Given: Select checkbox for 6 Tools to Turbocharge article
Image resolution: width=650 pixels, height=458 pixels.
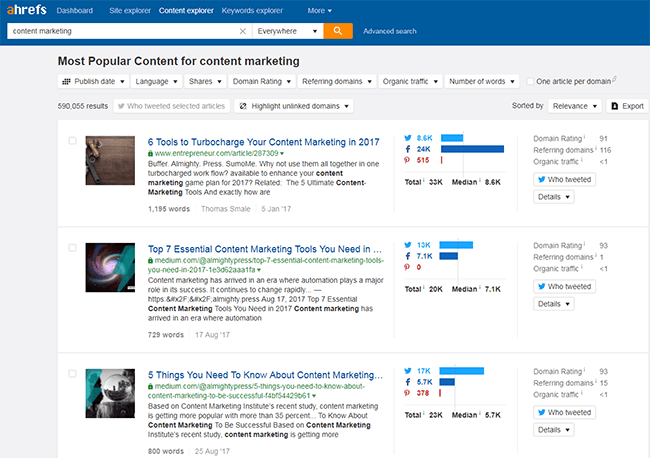Looking at the screenshot, I should pyautogui.click(x=73, y=141).
